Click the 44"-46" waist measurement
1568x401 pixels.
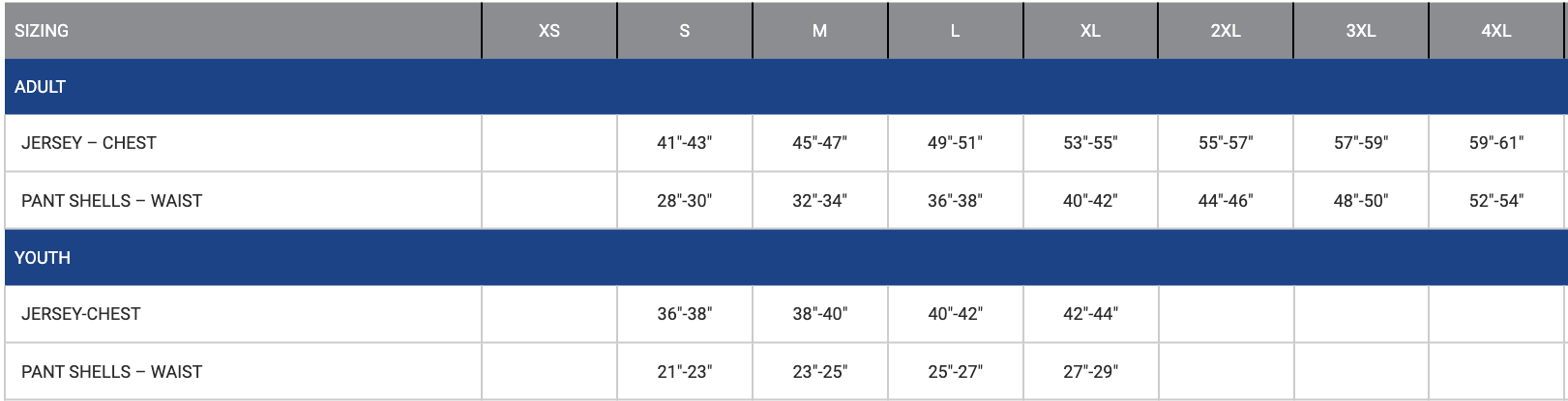(x=1226, y=201)
